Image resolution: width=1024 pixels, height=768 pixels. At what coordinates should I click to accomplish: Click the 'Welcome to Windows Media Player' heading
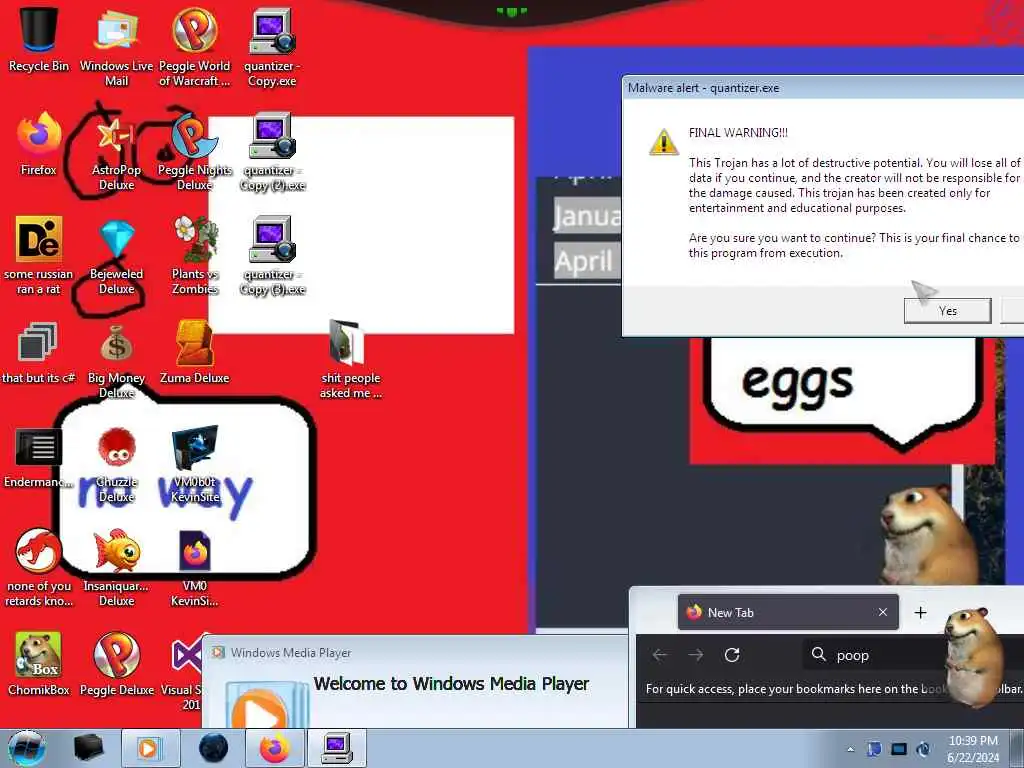(451, 684)
